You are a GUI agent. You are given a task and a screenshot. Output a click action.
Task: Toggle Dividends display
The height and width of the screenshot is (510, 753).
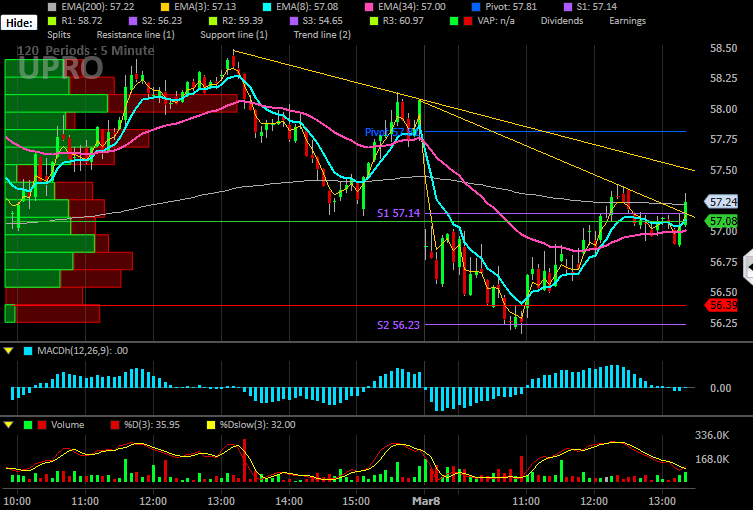click(562, 21)
